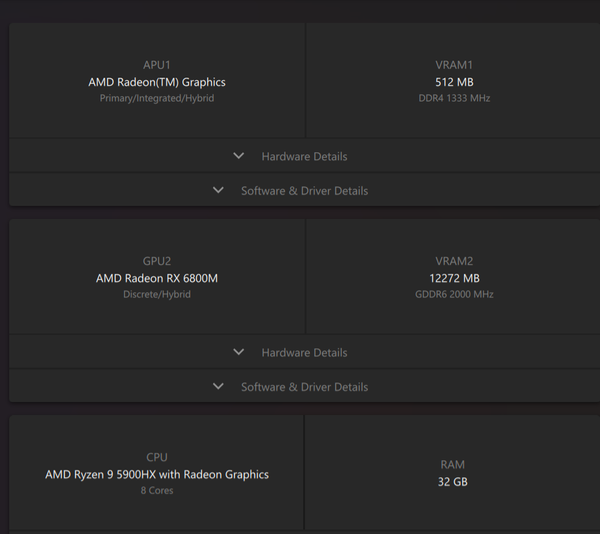This screenshot has height=534, width=600.
Task: Expand Hardware Details under the RX 6800M
Action: [x=304, y=352]
